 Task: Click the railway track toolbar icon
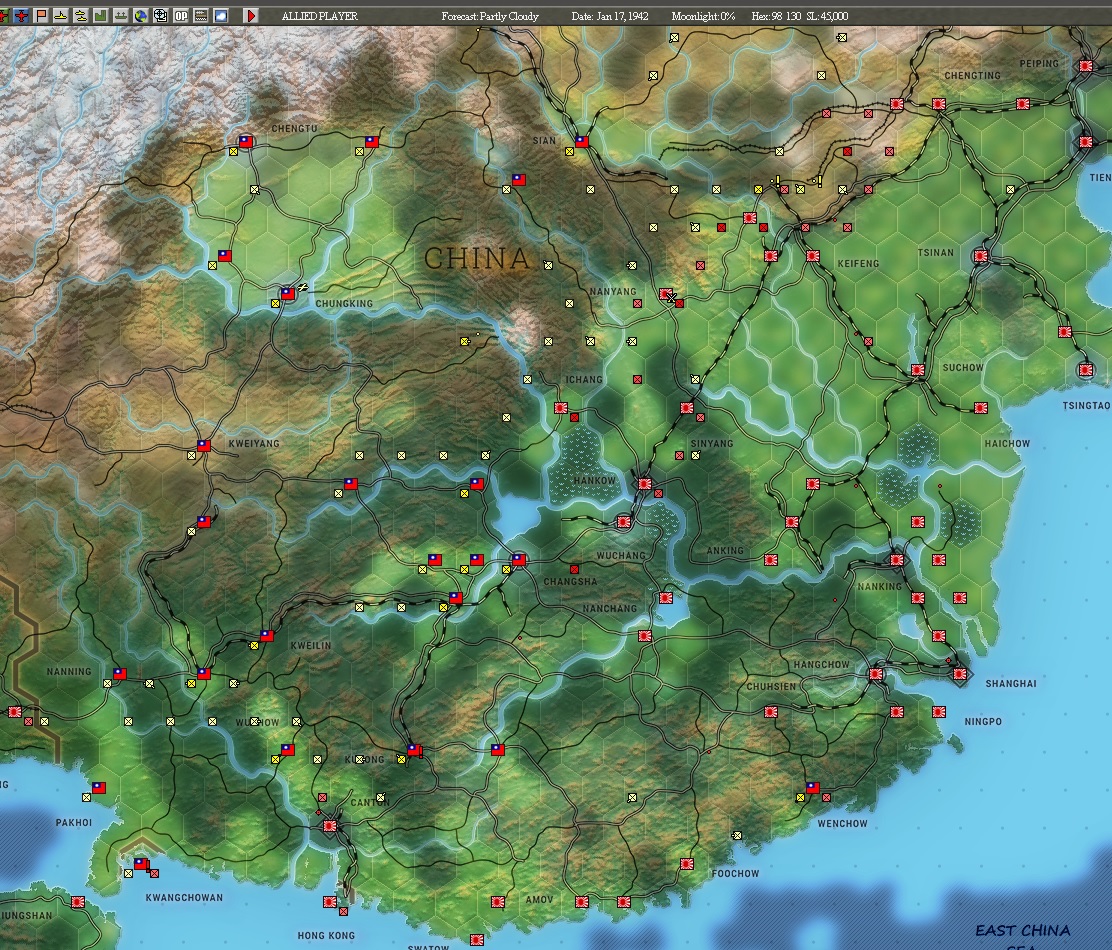(x=201, y=15)
